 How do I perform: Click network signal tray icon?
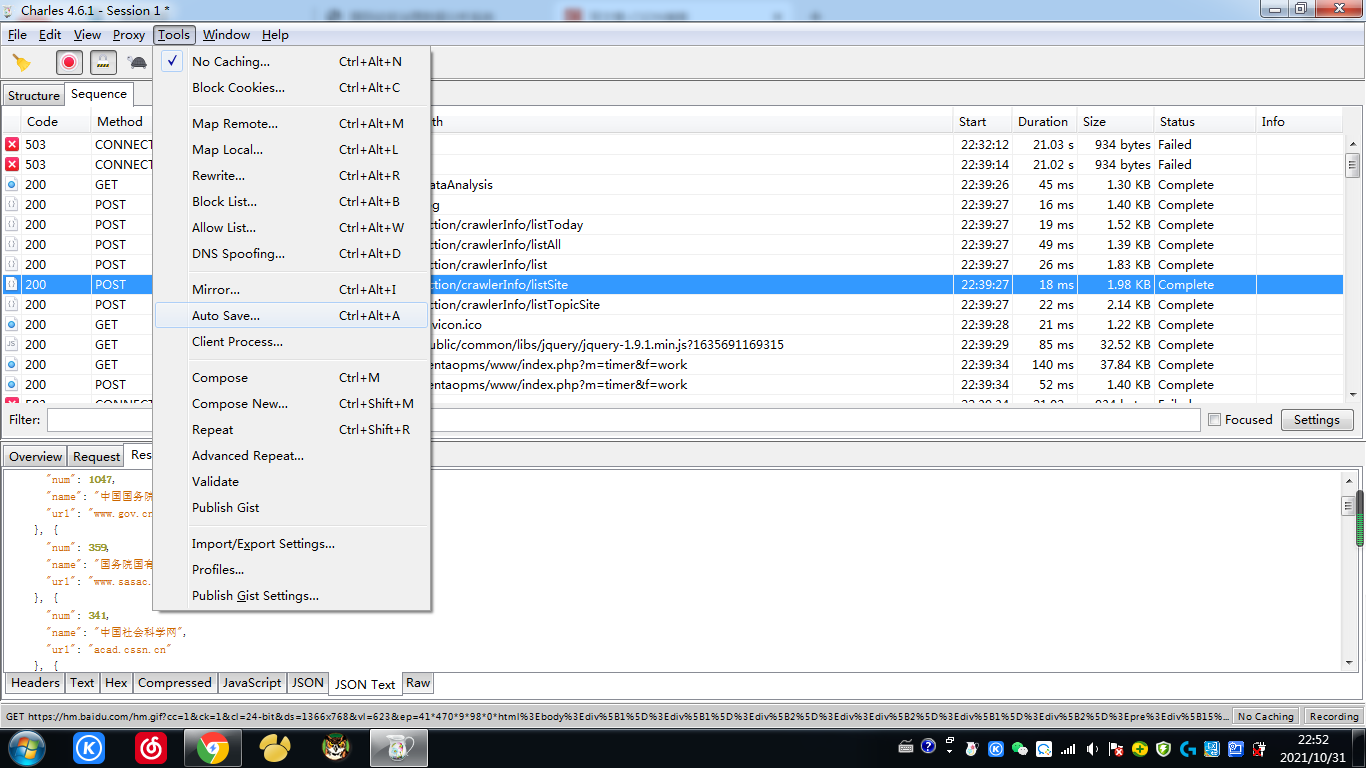tap(1068, 748)
